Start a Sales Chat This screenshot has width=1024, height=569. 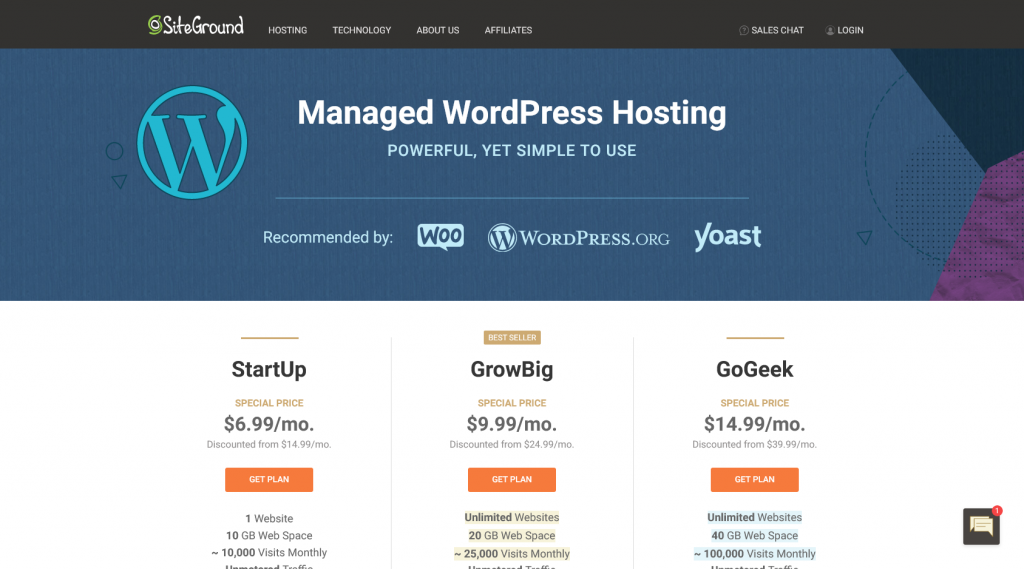771,30
